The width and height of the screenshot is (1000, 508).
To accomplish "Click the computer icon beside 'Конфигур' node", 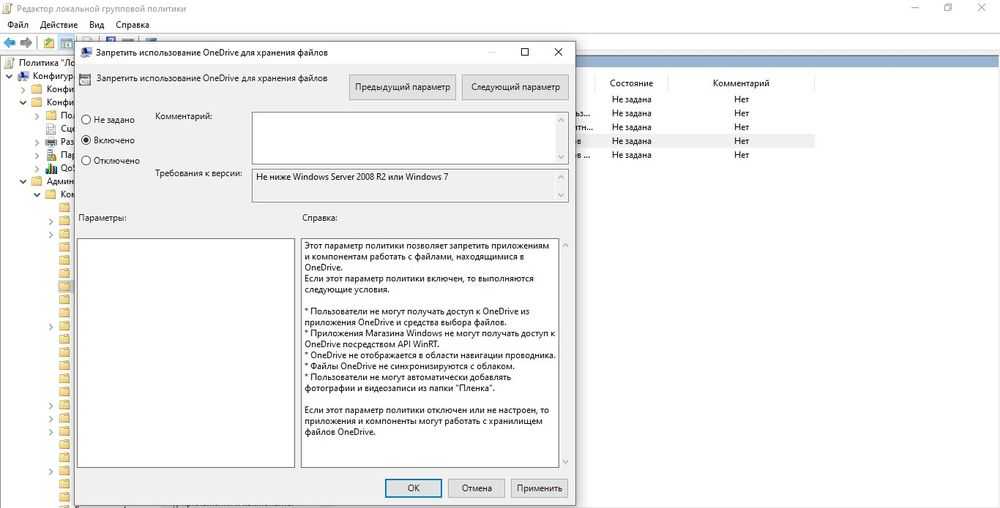I will tap(24, 75).
